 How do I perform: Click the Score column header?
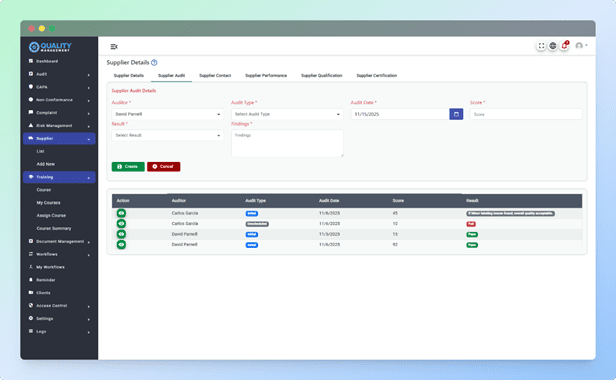click(x=398, y=200)
